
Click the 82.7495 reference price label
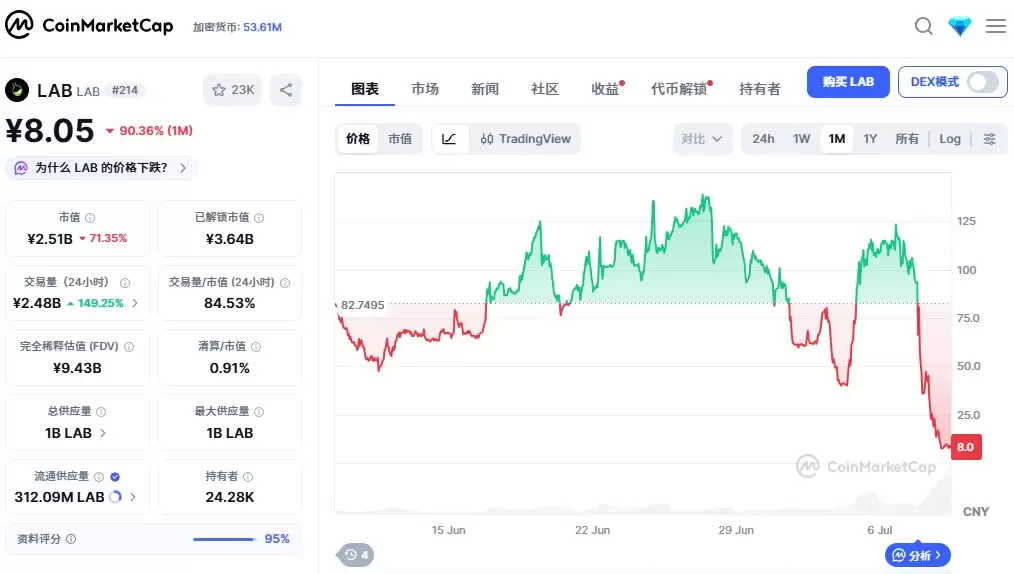[362, 305]
